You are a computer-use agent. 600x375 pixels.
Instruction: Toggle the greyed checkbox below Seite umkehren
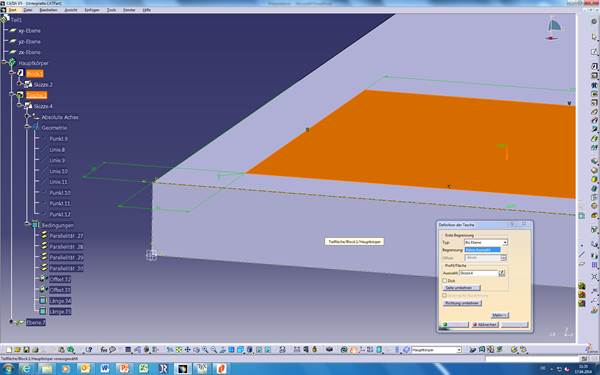445,295
